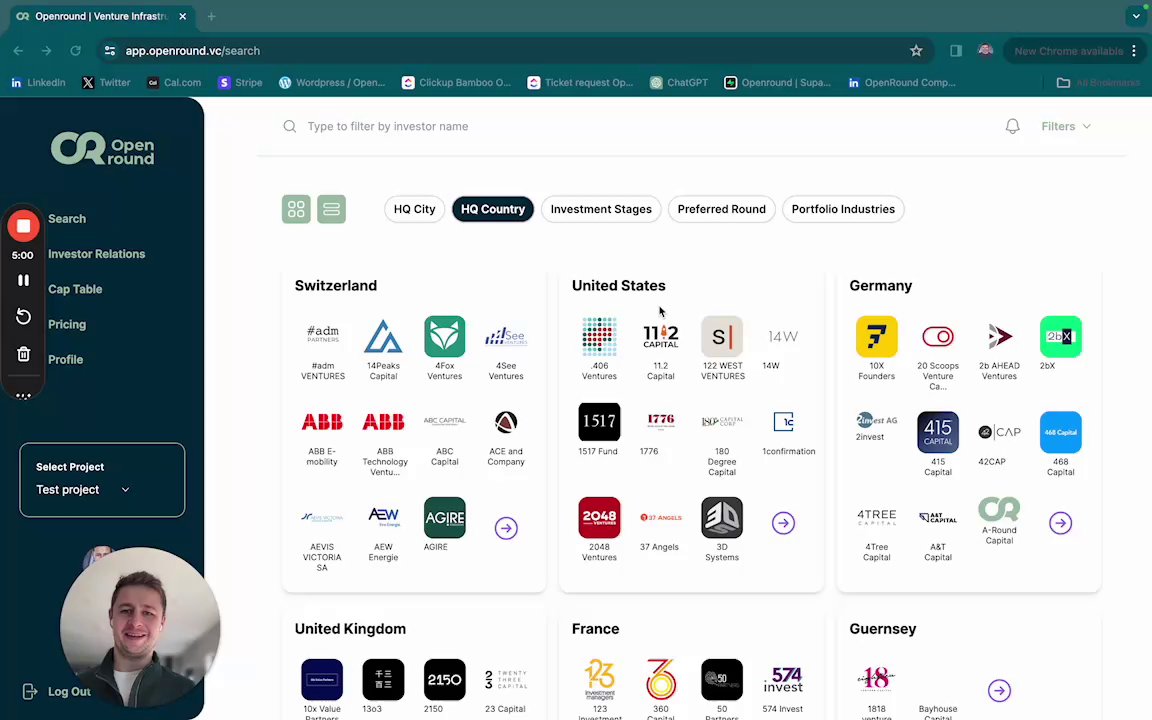Open the 415 Capital logo
Viewport: 1152px width, 720px height.
click(938, 433)
